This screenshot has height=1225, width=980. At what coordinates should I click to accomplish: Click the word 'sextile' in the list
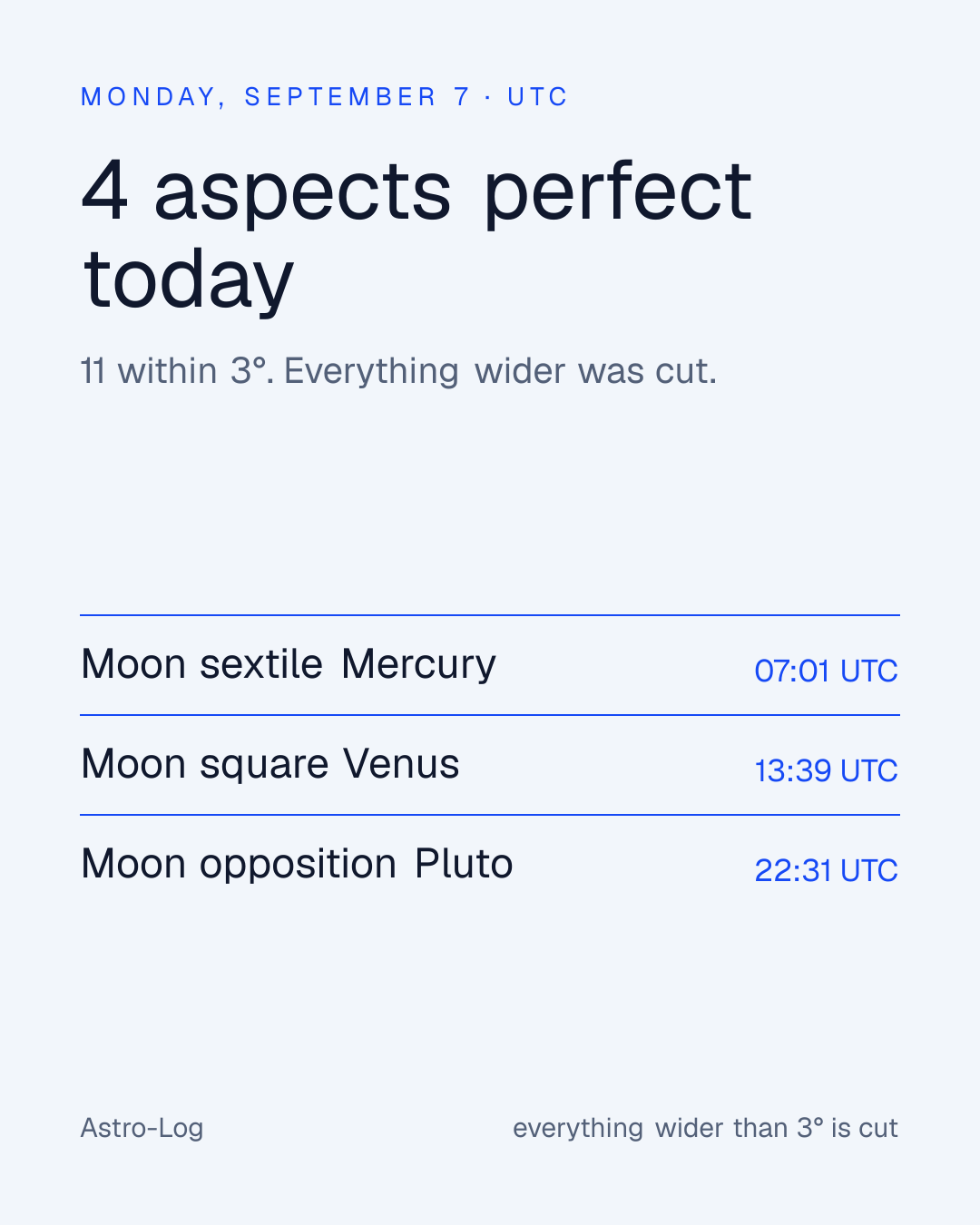pyautogui.click(x=261, y=664)
